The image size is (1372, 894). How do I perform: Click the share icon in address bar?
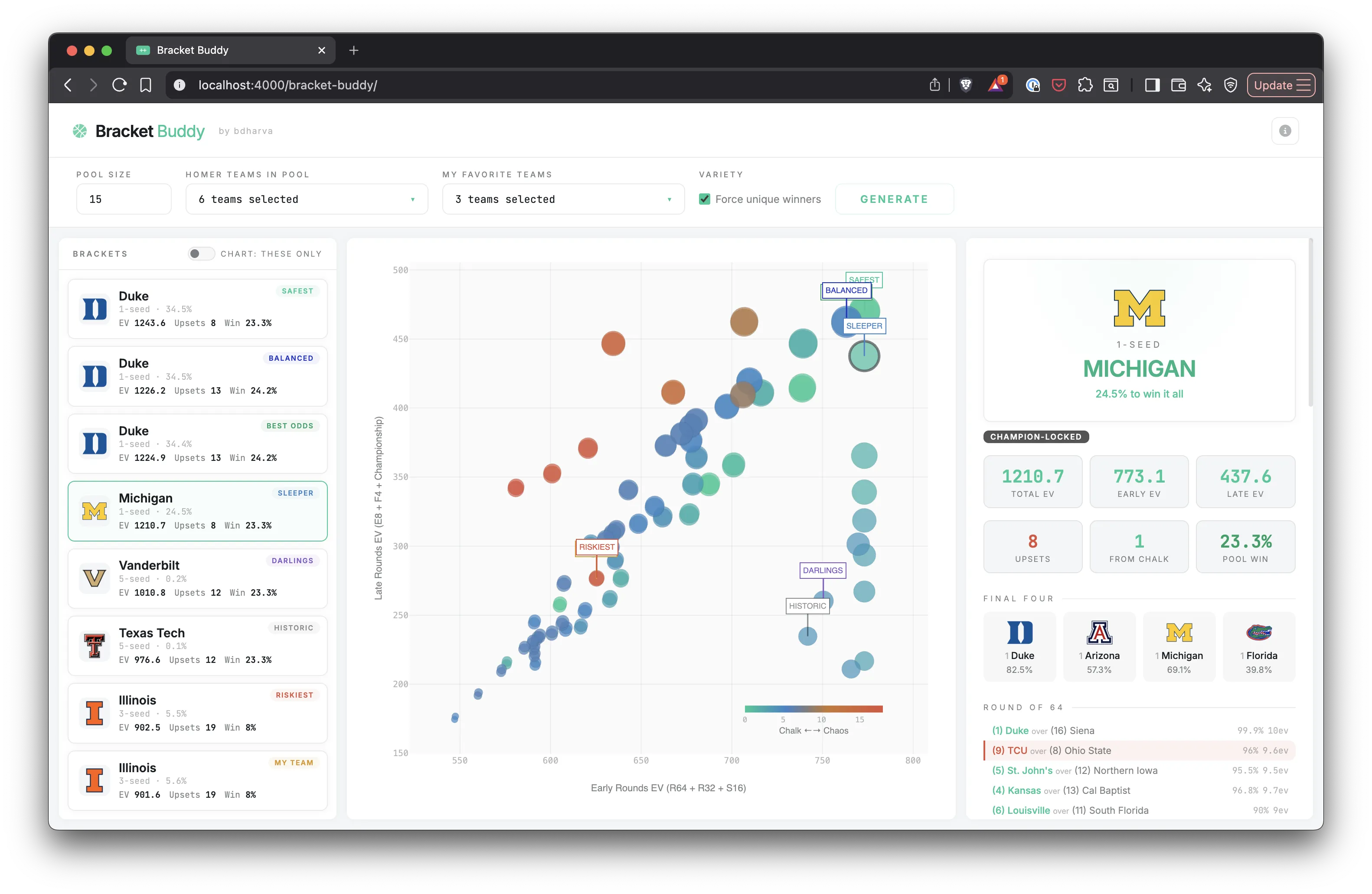934,85
